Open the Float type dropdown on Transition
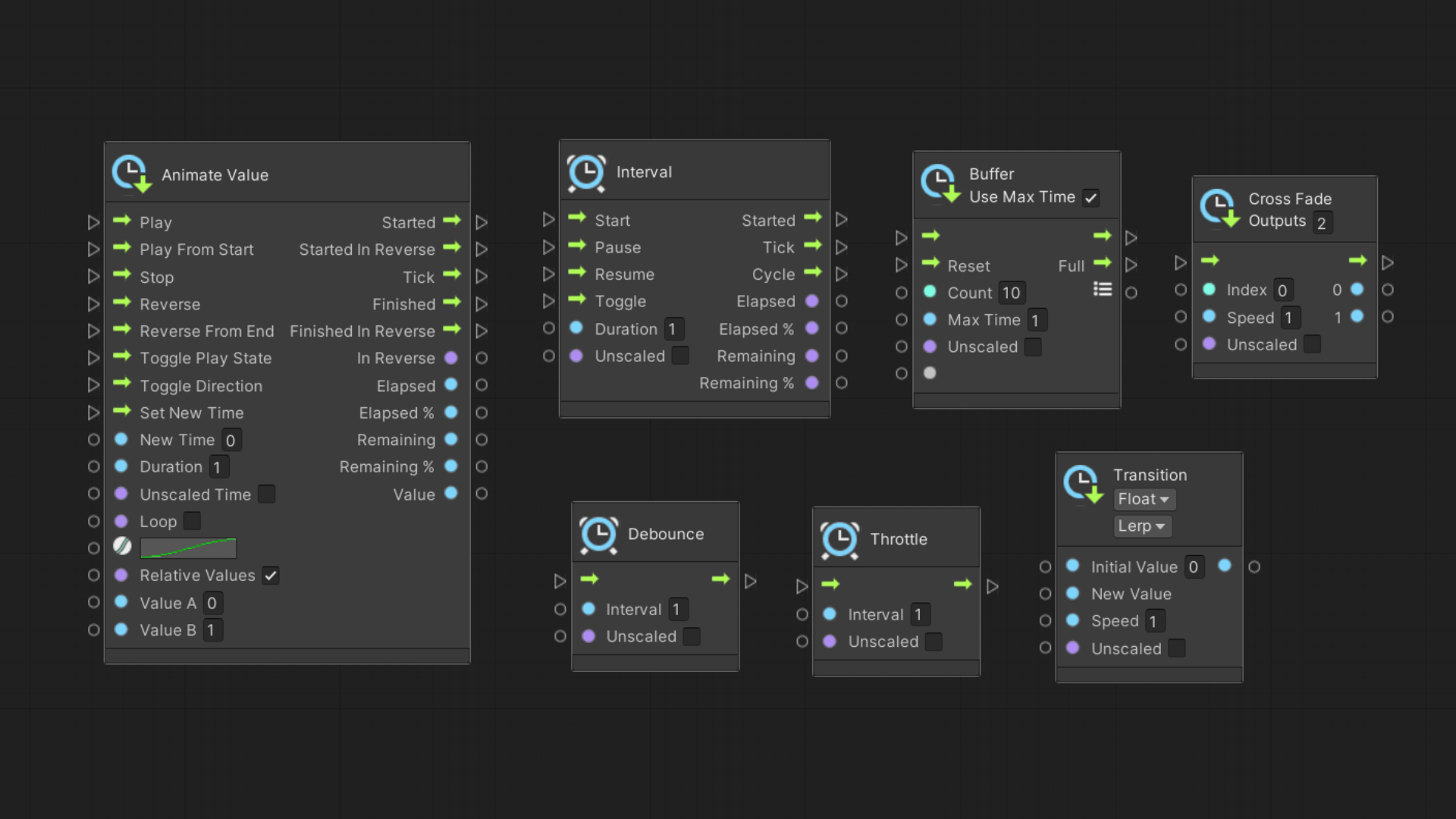Image resolution: width=1456 pixels, height=819 pixels. (x=1144, y=499)
